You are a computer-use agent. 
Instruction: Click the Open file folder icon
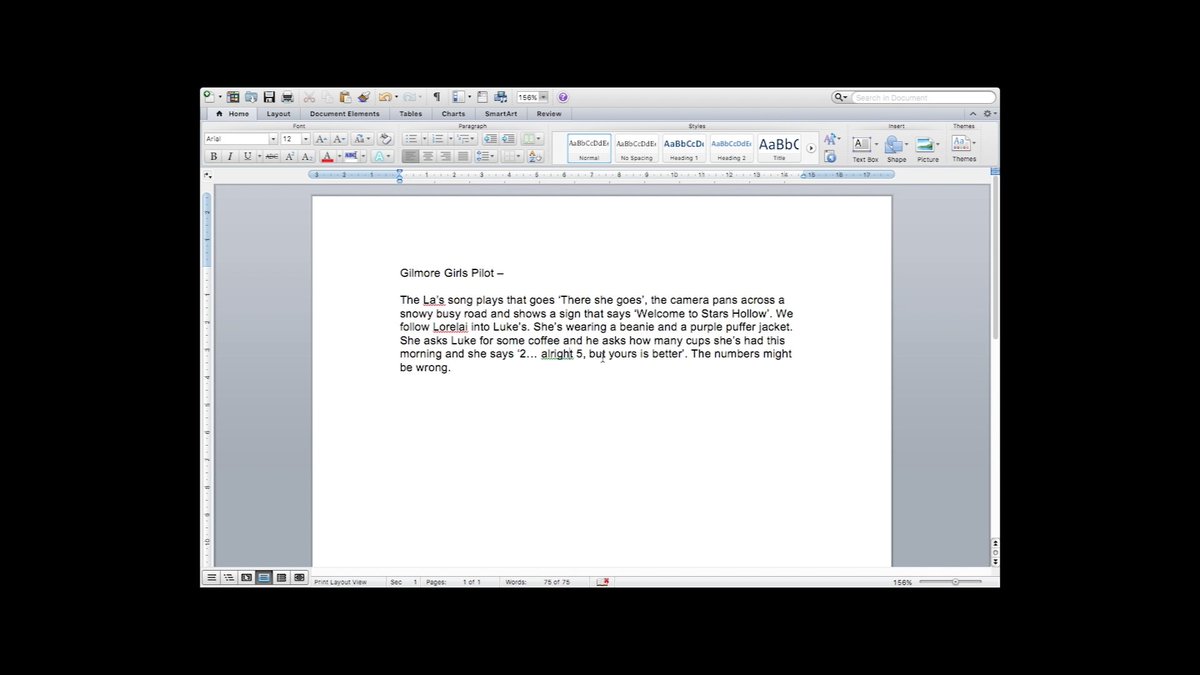(251, 97)
